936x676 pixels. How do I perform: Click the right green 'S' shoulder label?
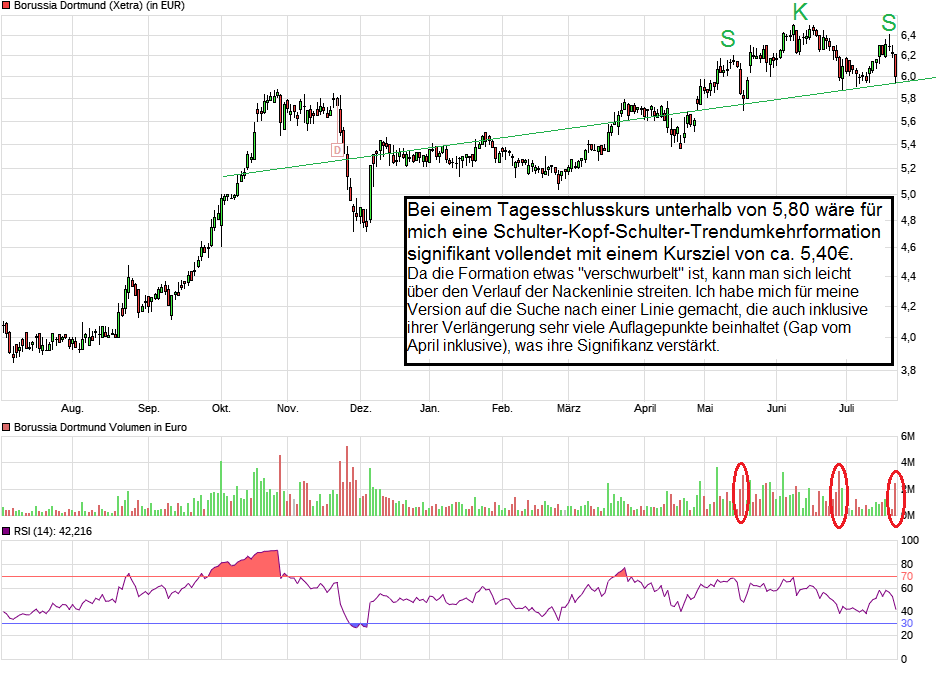click(889, 23)
